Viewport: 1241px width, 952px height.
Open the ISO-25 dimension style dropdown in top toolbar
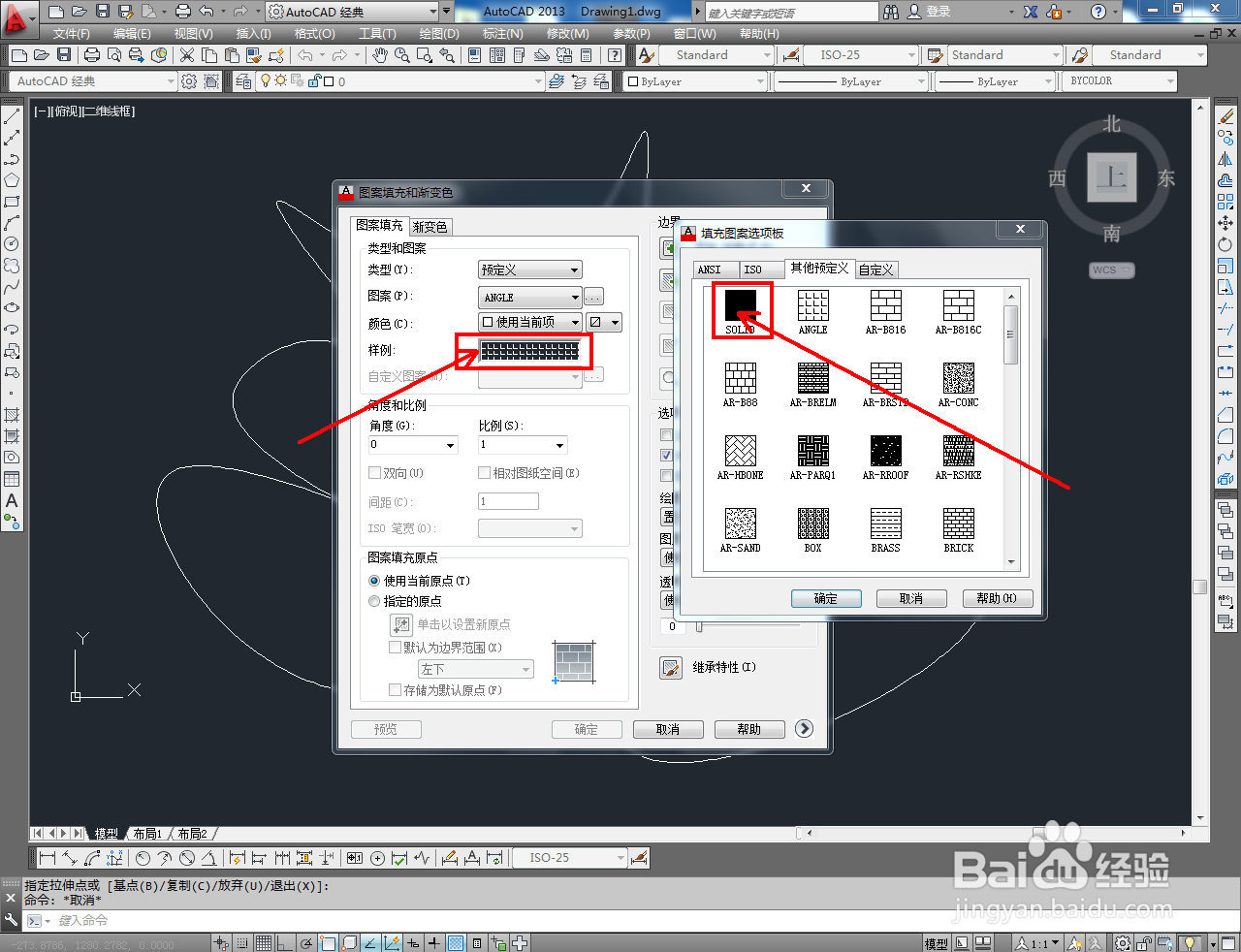(x=861, y=55)
